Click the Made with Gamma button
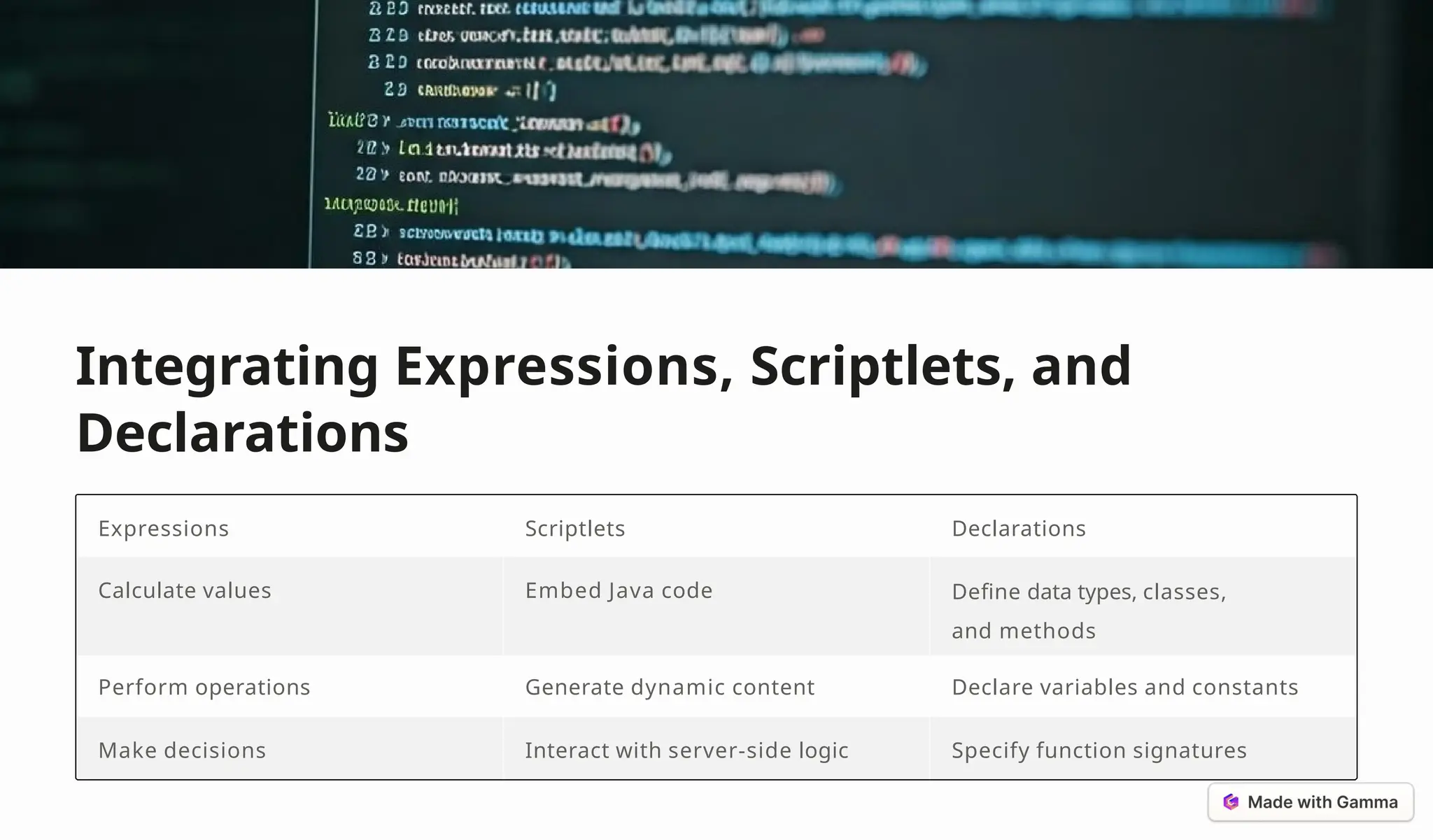The height and width of the screenshot is (840, 1433). point(1311,802)
